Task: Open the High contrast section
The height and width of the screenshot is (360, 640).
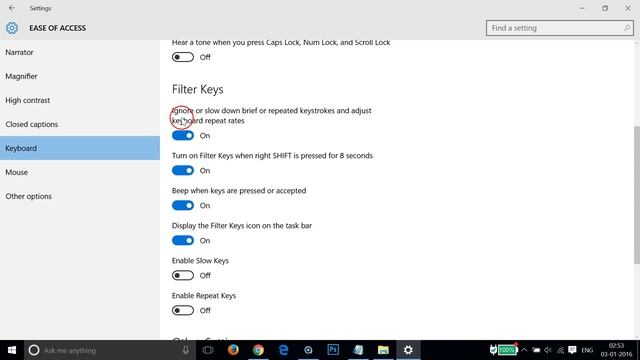Action: coord(80,100)
